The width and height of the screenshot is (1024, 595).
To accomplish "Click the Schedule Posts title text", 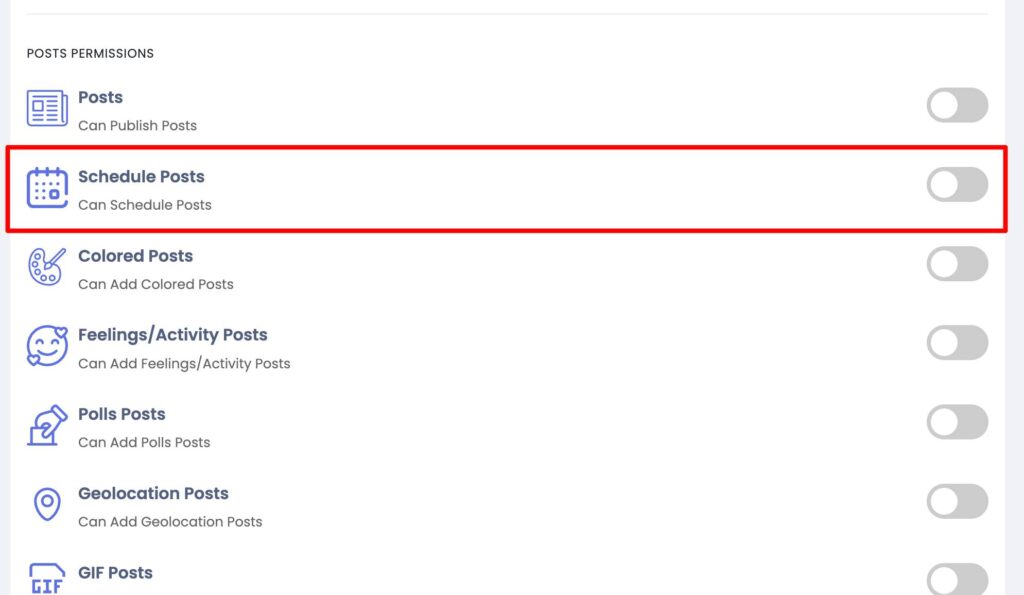I will coord(141,177).
